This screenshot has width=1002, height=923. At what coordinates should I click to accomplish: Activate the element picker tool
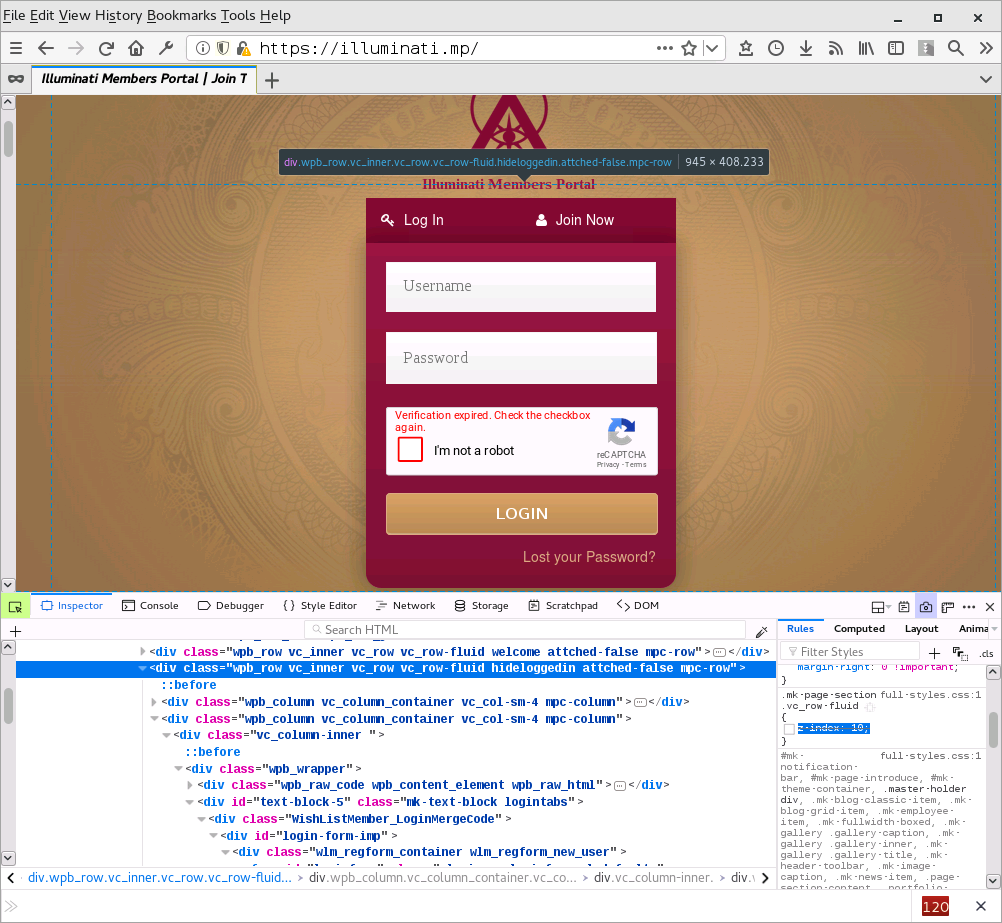tap(16, 607)
